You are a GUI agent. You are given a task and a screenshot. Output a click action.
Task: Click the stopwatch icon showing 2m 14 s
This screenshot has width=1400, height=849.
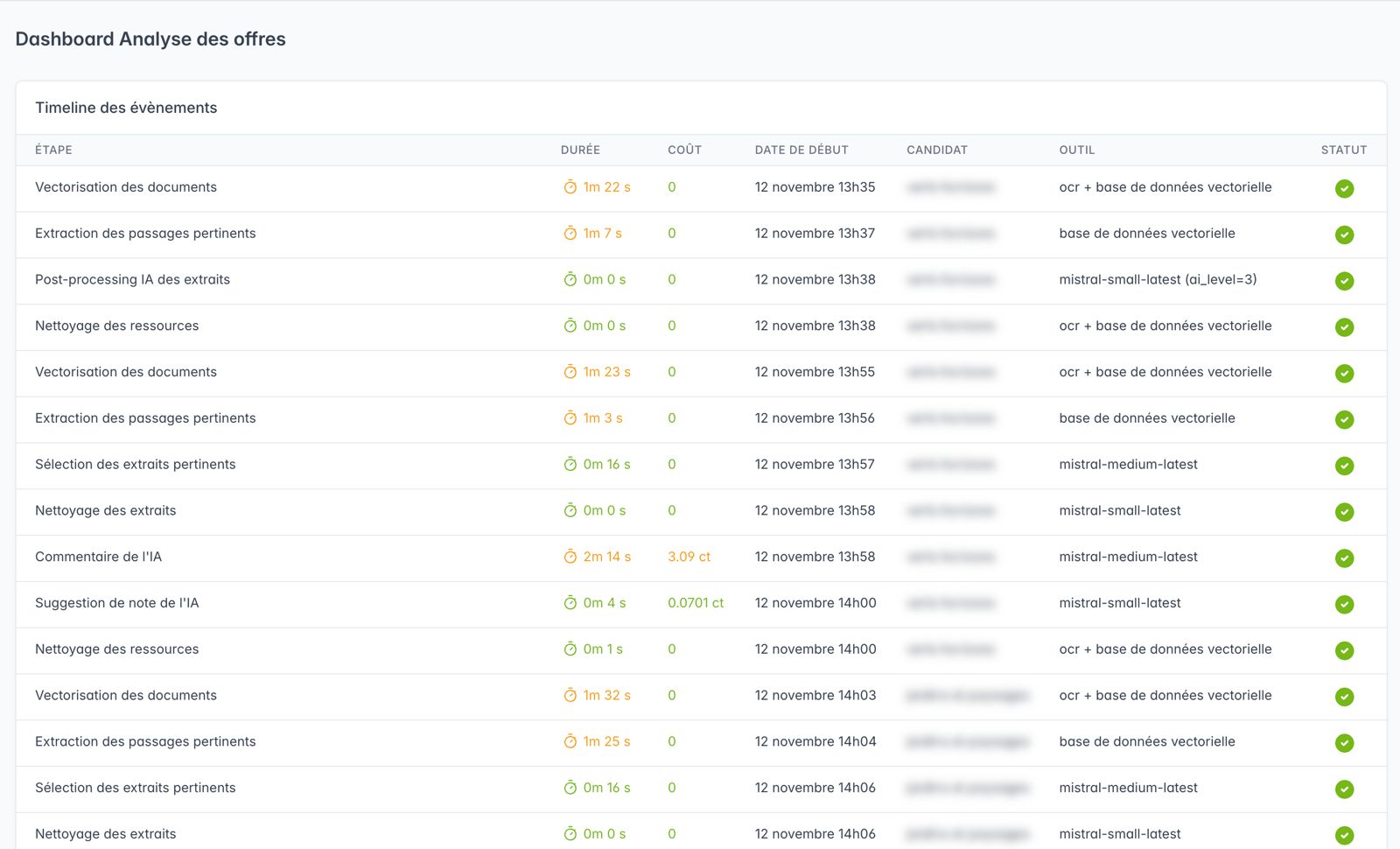click(x=570, y=557)
